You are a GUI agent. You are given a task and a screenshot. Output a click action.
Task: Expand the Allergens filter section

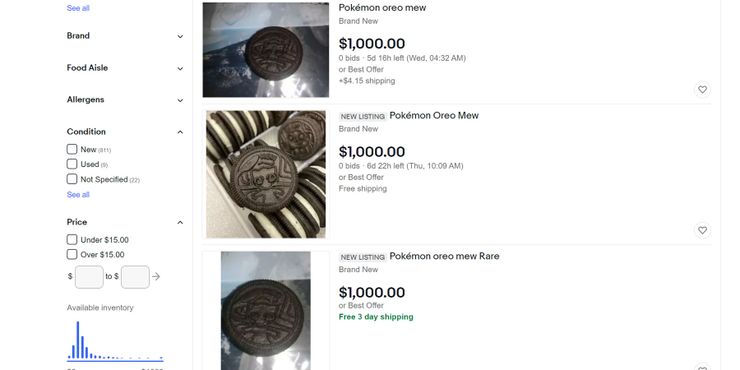pos(125,100)
